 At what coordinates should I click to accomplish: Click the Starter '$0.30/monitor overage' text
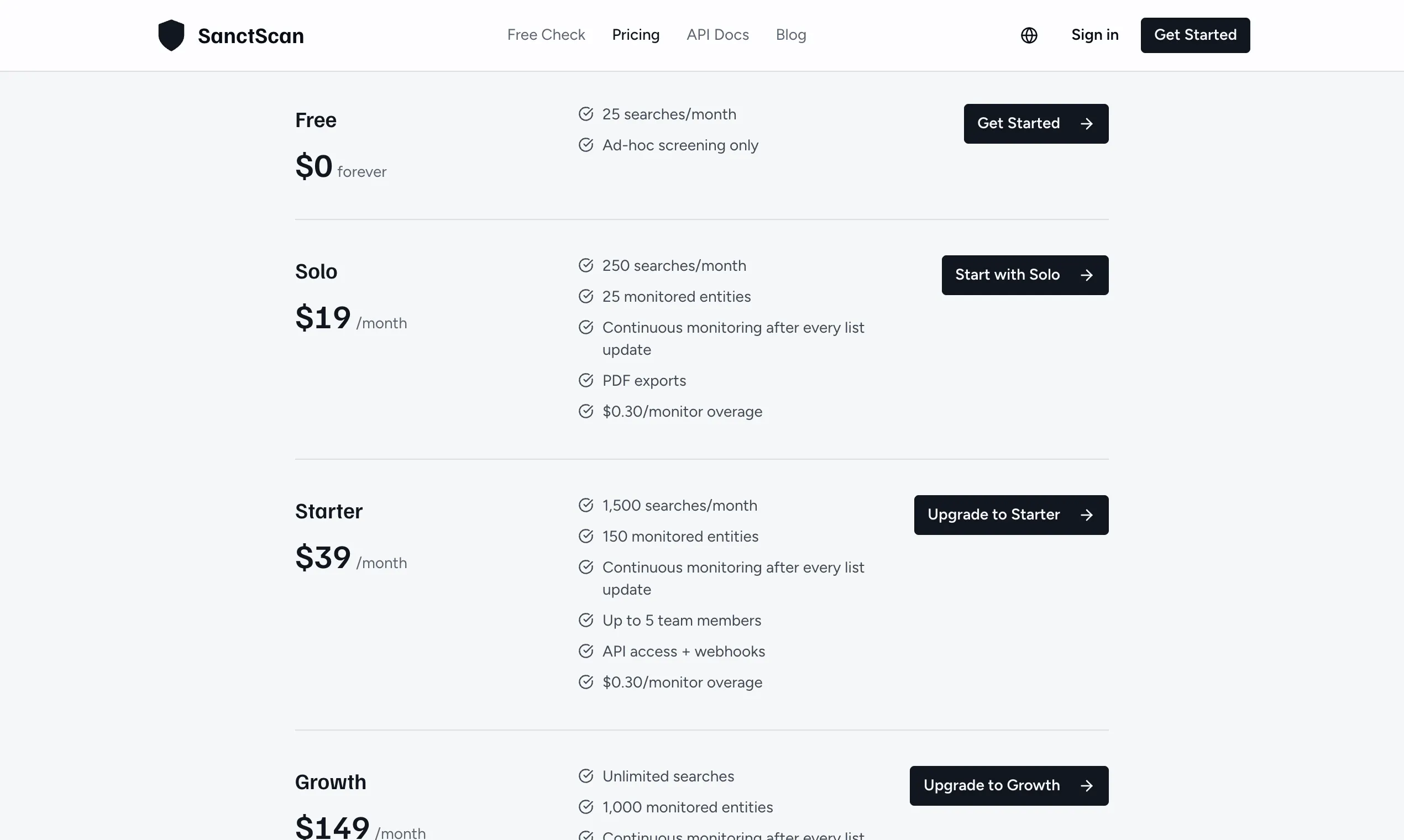(682, 682)
